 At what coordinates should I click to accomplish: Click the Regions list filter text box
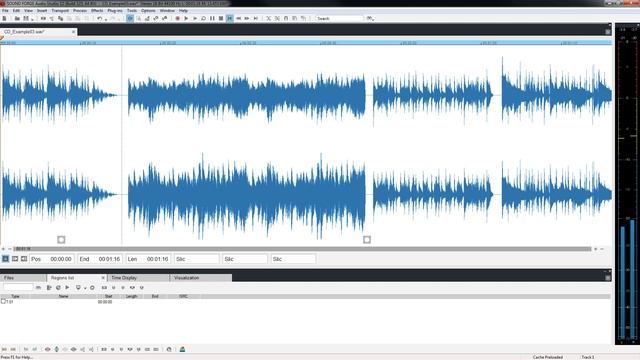(x=18, y=287)
